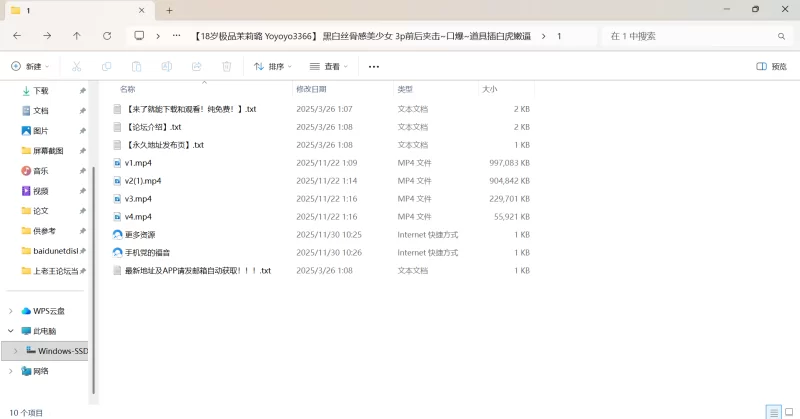Click the search magnifier icon
The height and width of the screenshot is (419, 800).
tap(781, 36)
